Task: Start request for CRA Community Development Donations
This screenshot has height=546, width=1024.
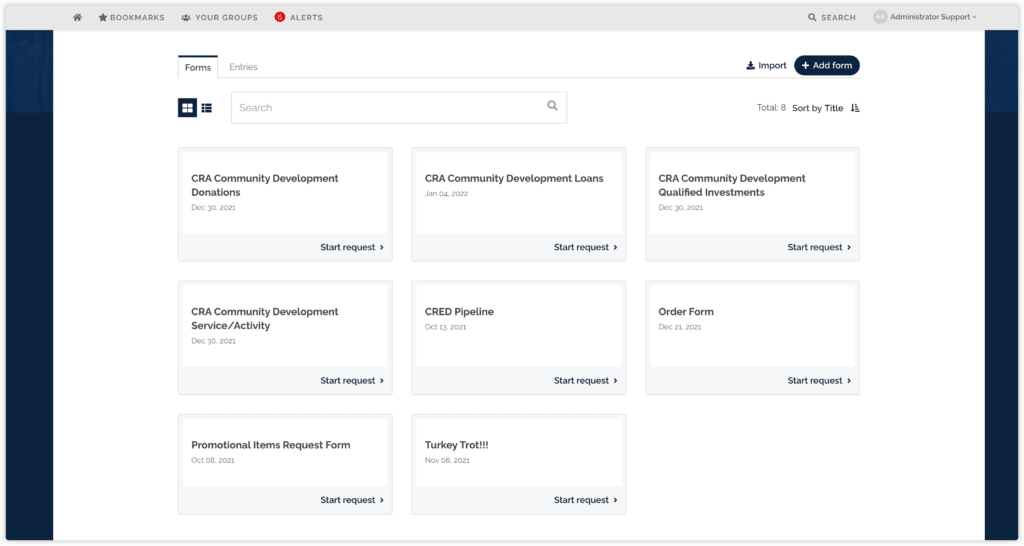Action: [x=352, y=248]
